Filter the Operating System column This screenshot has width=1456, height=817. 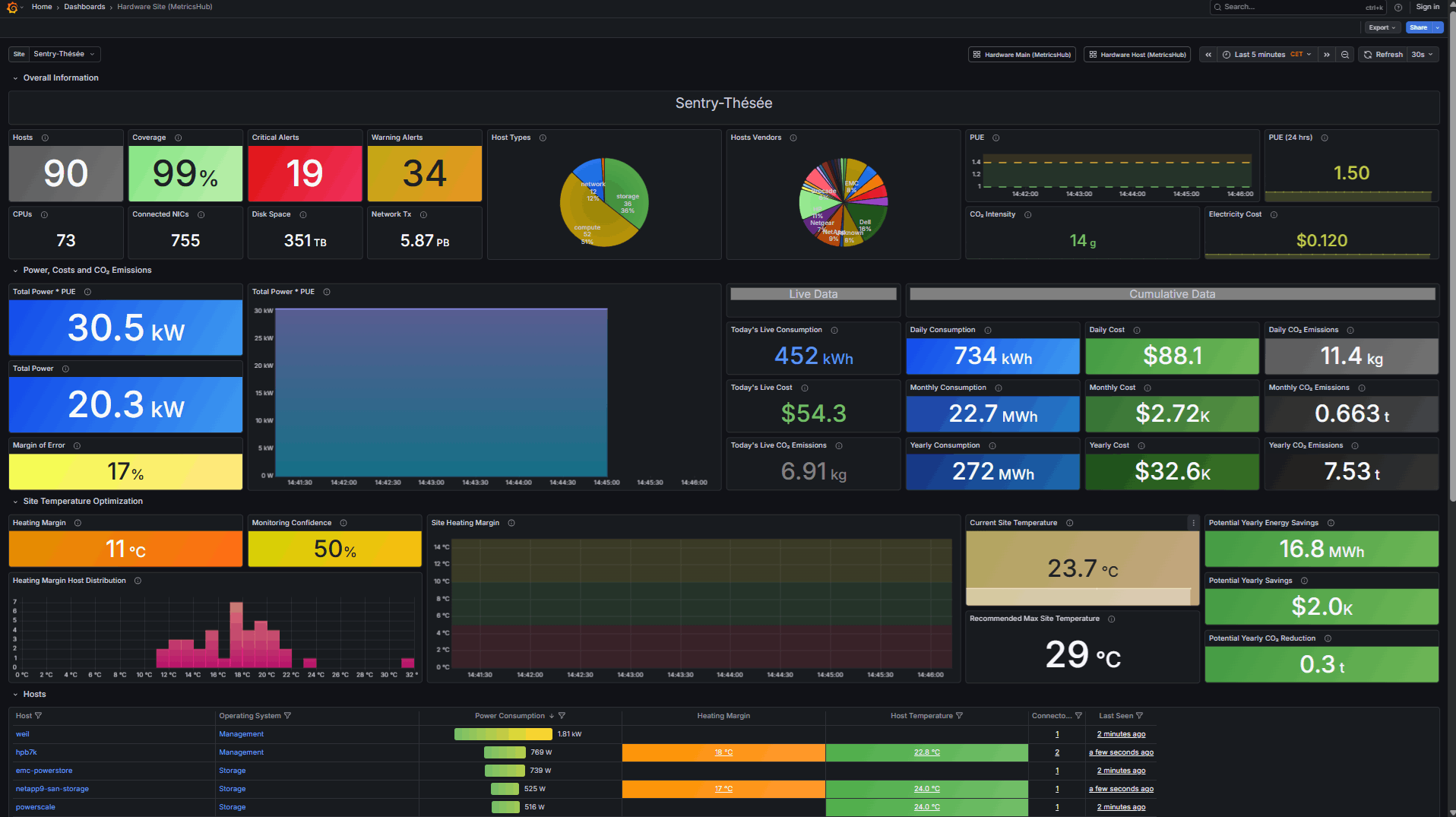(x=287, y=716)
